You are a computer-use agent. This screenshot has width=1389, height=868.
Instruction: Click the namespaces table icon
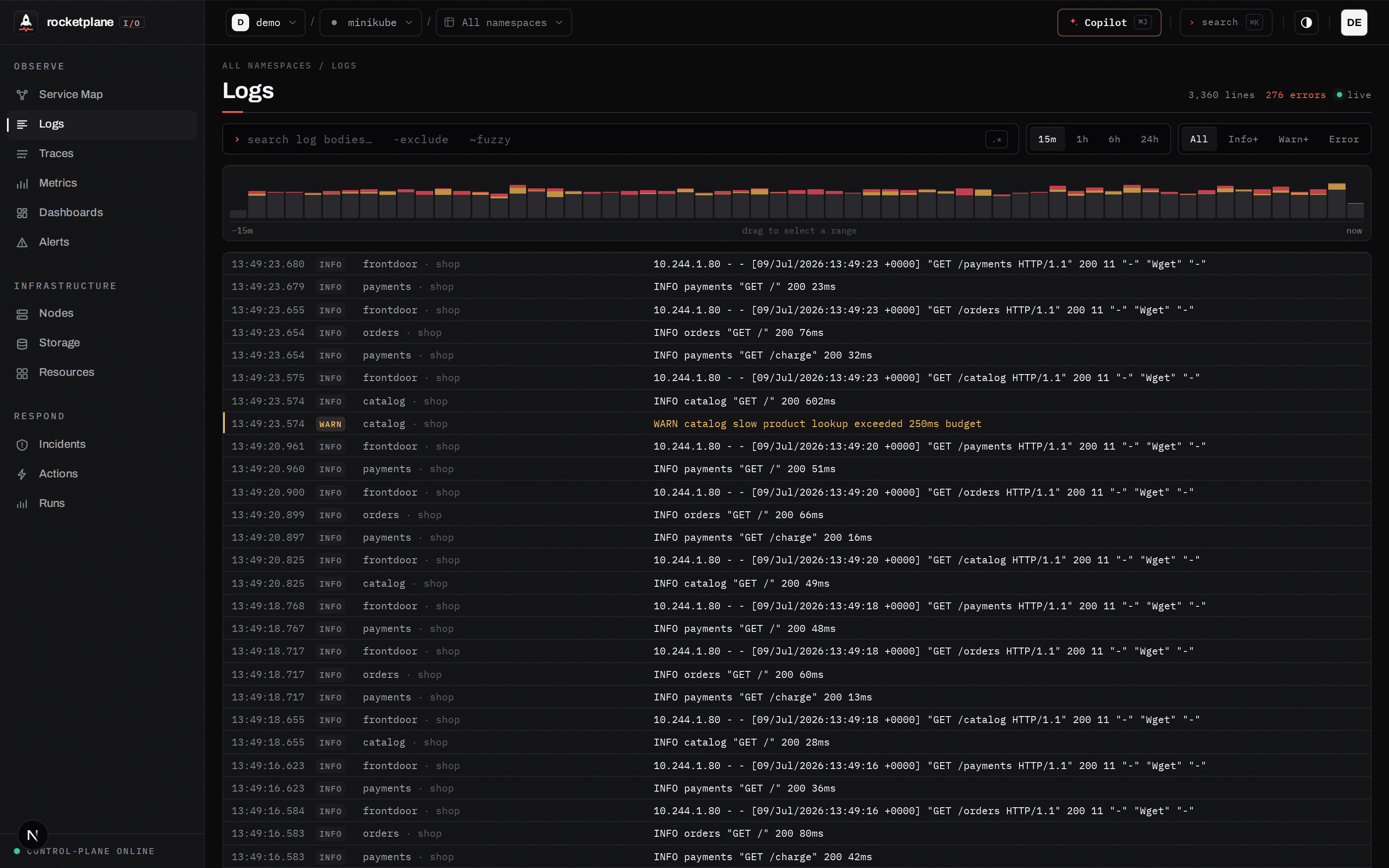pos(449,23)
